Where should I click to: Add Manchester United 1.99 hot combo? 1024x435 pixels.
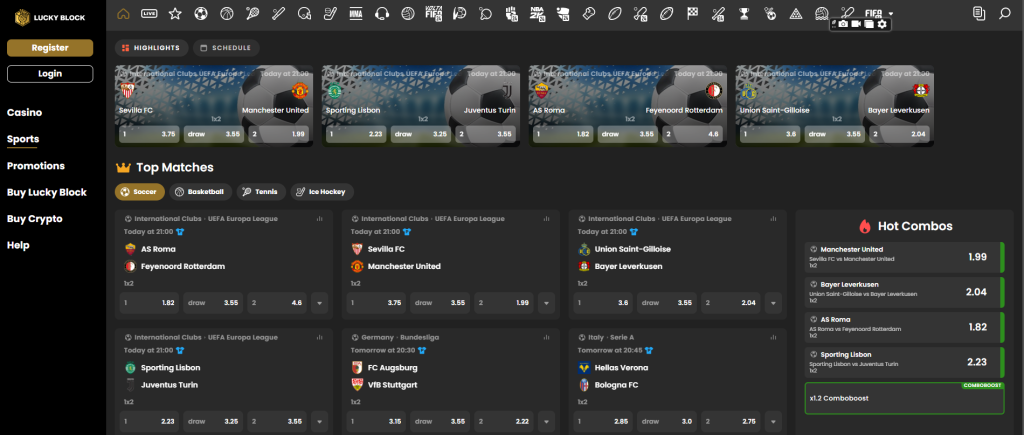click(x=904, y=257)
